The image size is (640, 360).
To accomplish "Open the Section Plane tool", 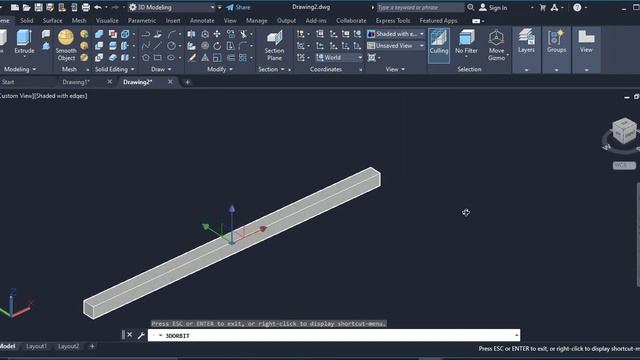I will (274, 45).
